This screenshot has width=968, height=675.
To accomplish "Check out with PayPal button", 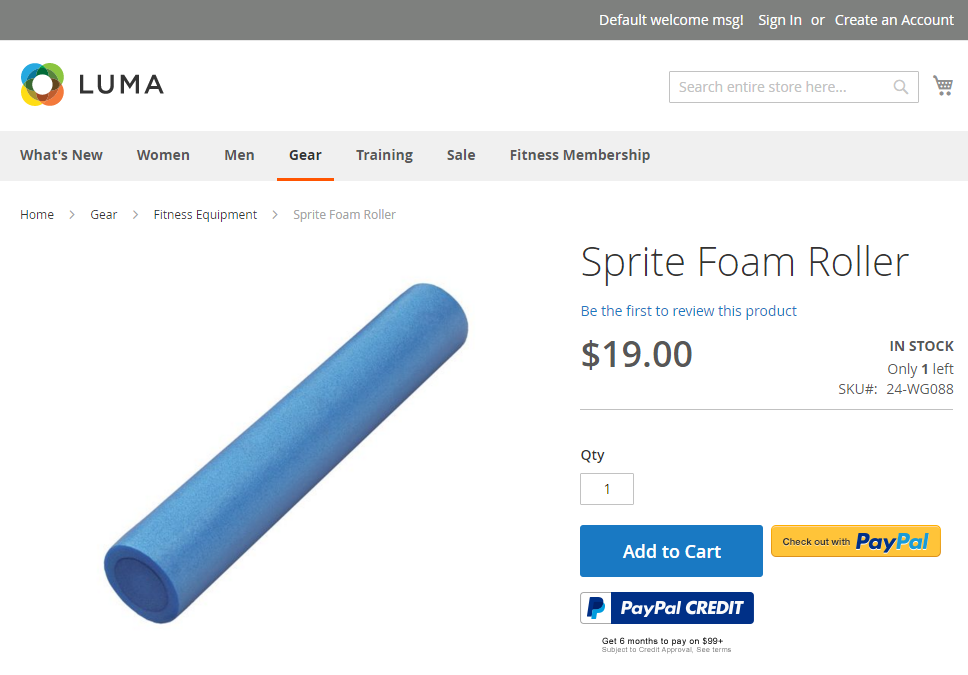I will pyautogui.click(x=856, y=542).
